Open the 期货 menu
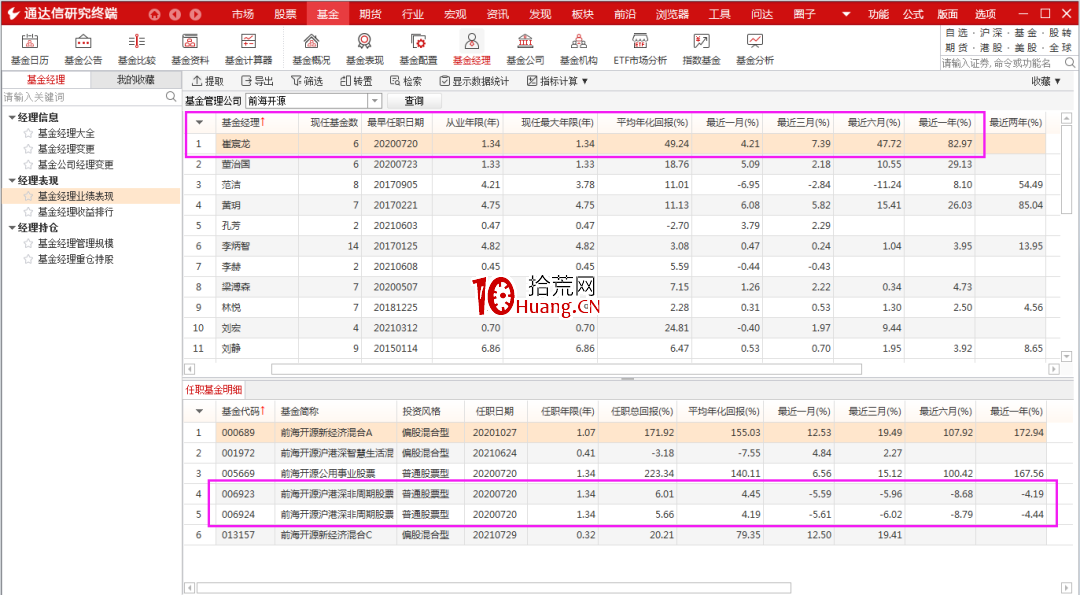 click(371, 14)
